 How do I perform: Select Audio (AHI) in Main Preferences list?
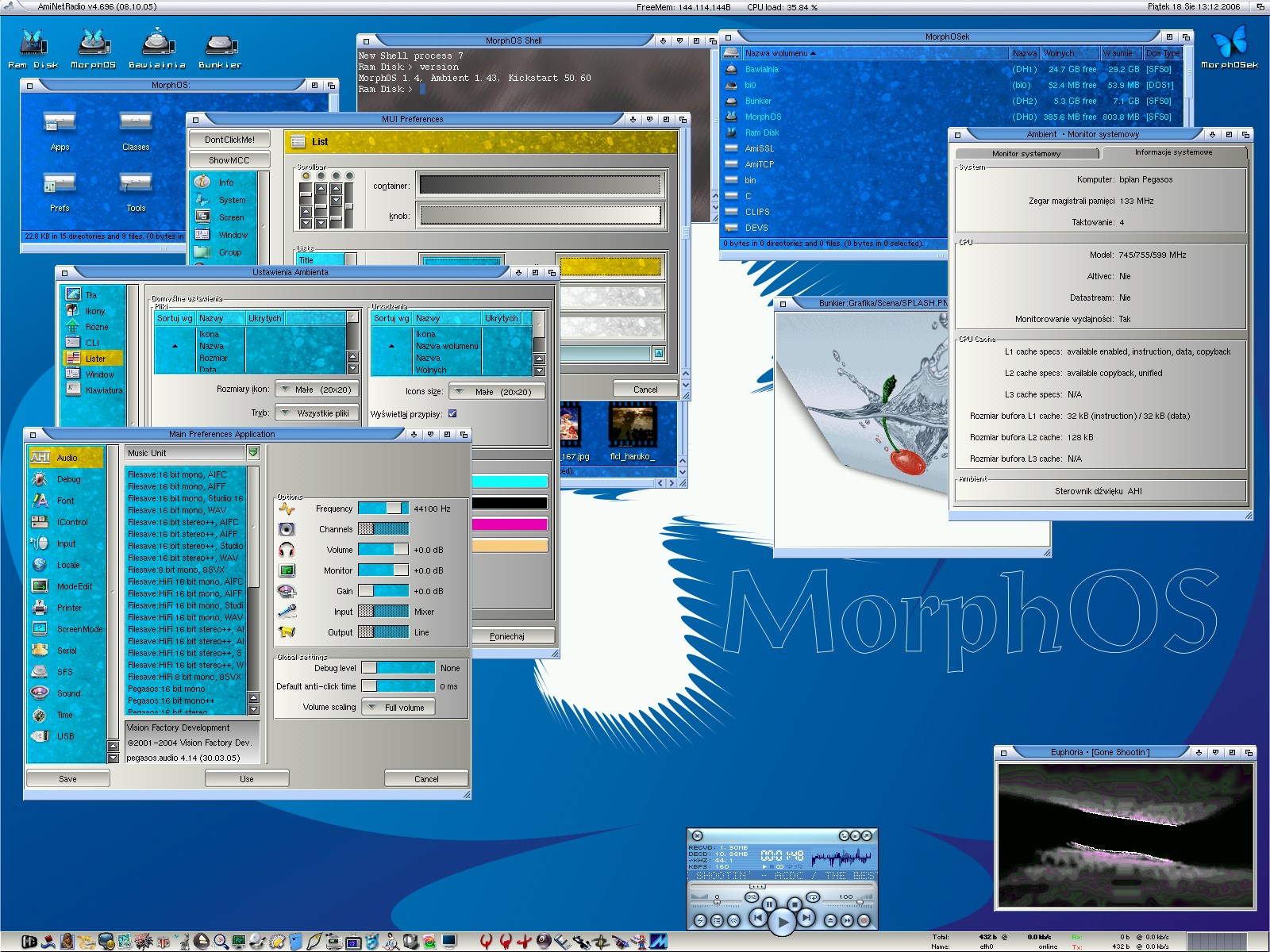(67, 457)
